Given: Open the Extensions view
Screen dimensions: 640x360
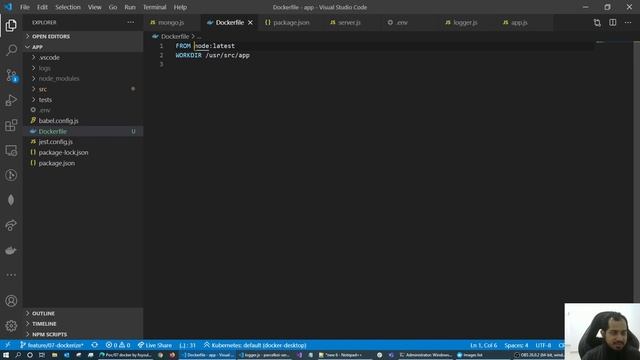Looking at the screenshot, I should coord(11,125).
